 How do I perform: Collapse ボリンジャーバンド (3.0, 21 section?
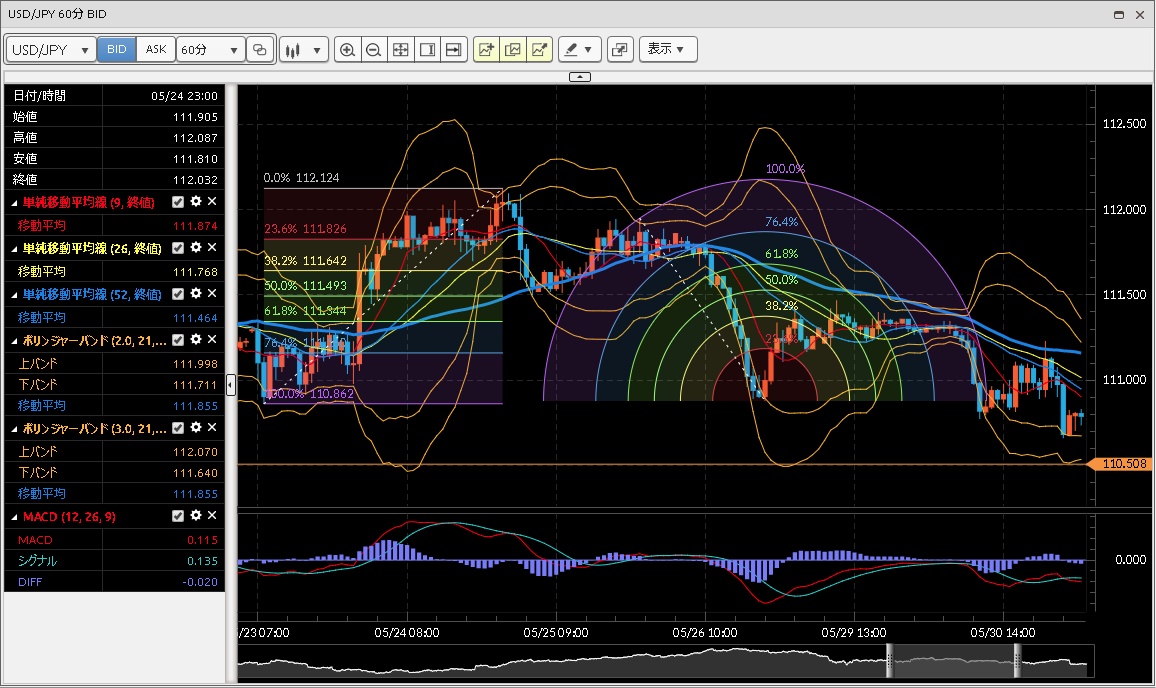[x=14, y=429]
